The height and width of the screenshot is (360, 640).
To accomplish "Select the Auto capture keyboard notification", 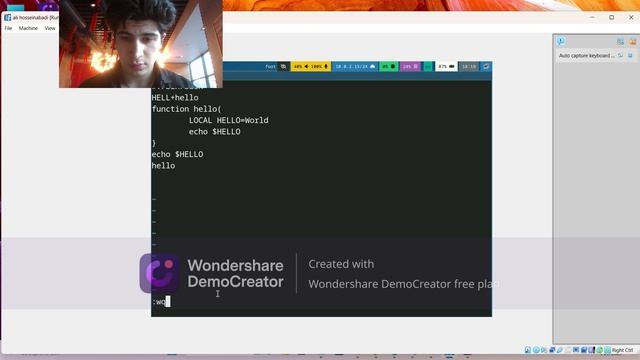I will point(587,56).
